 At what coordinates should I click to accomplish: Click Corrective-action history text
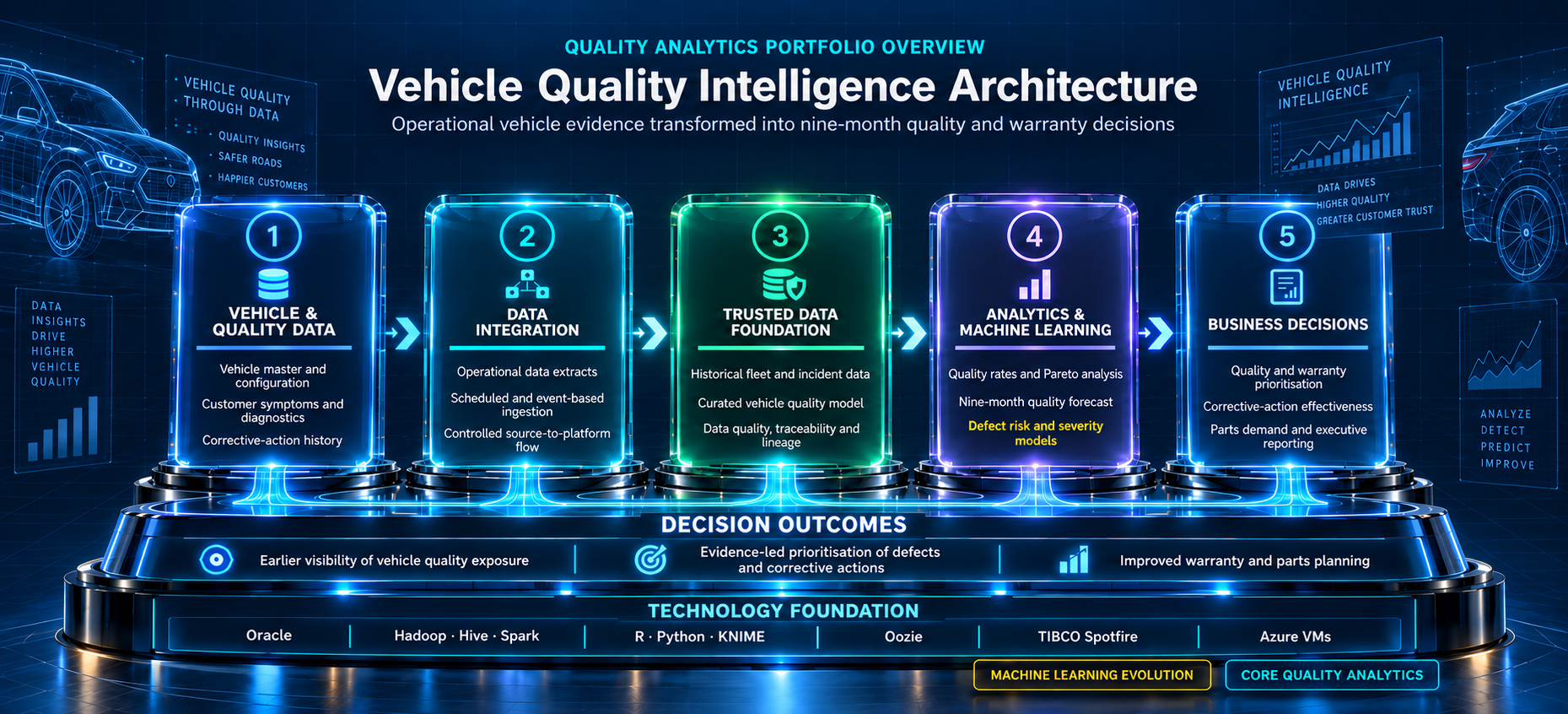(272, 440)
